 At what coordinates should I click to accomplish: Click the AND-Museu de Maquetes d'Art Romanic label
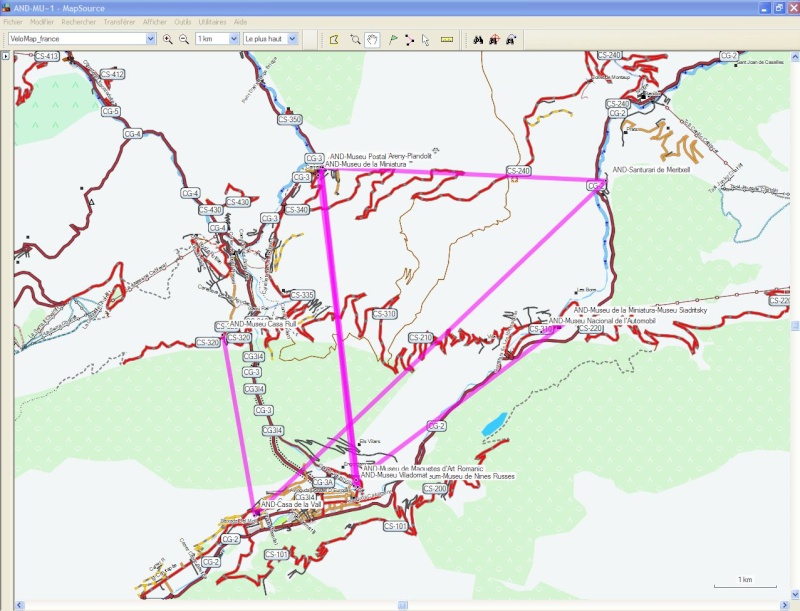click(x=423, y=468)
